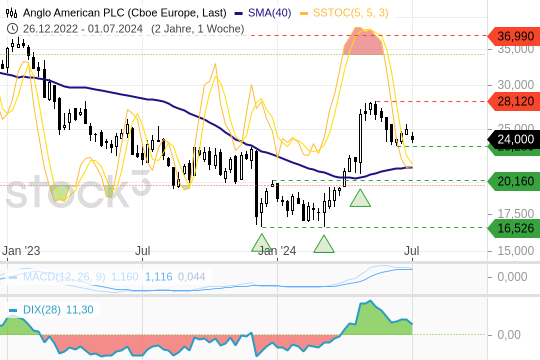Select the SSTOC(5, 5, 3) legend label
The height and width of the screenshot is (360, 540).
click(351, 13)
